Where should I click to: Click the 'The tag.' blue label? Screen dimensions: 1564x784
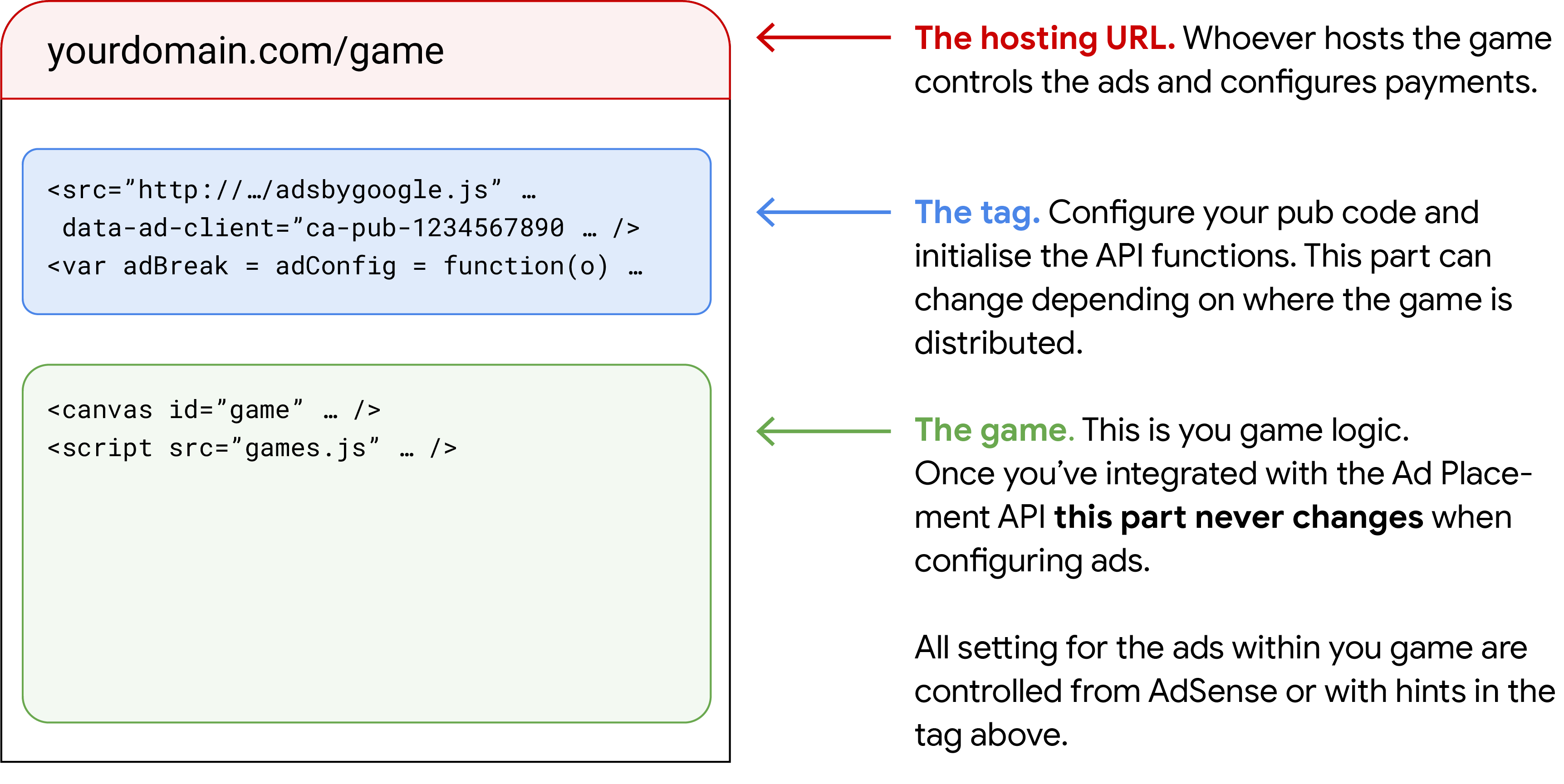[976, 211]
